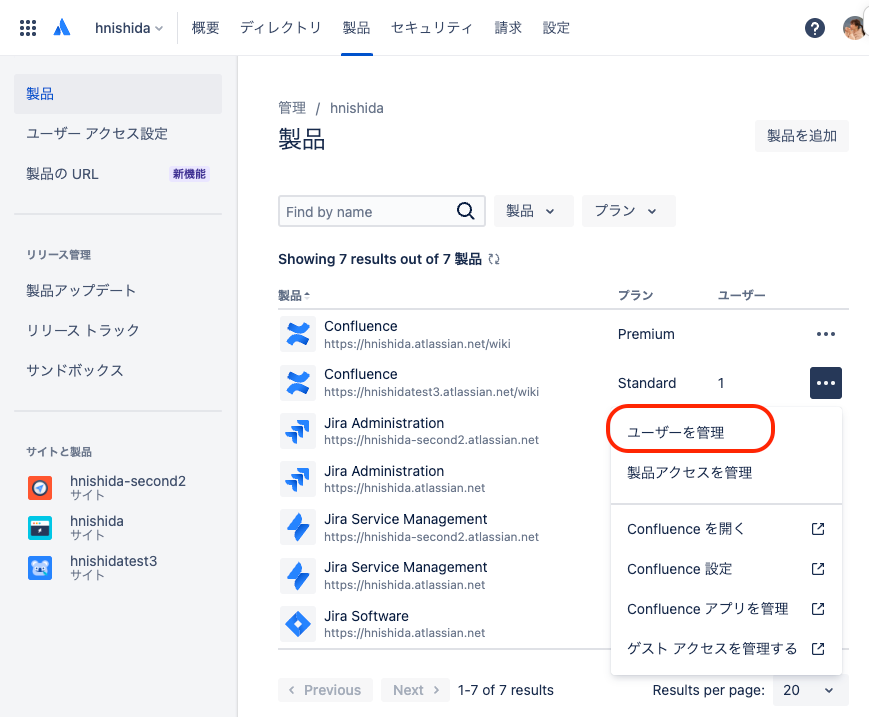Open 製品アップデート in sidebar
The width and height of the screenshot is (869, 717).
tap(118, 290)
